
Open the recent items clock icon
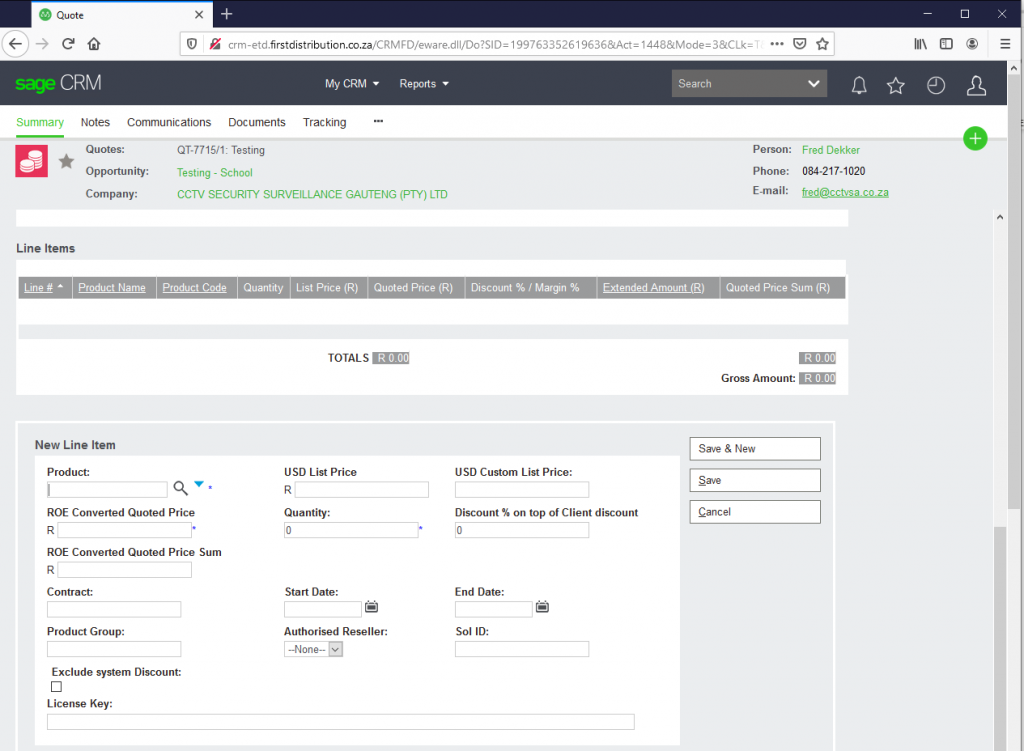point(936,86)
